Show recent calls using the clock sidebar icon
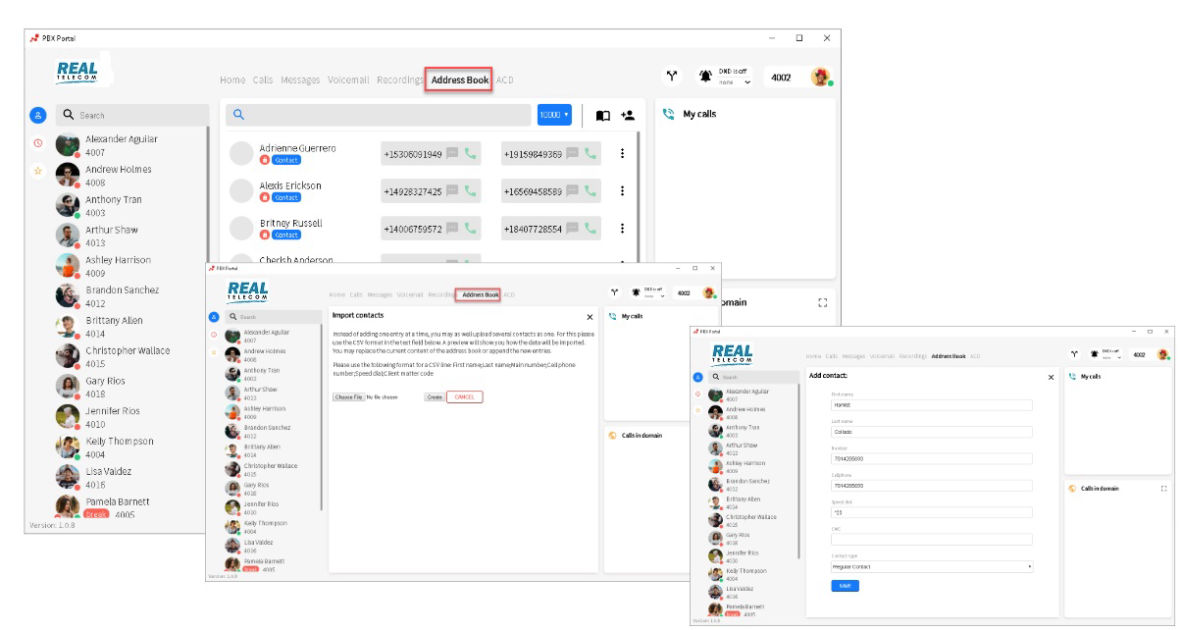Viewport: 1181px width, 630px height. 38,143
